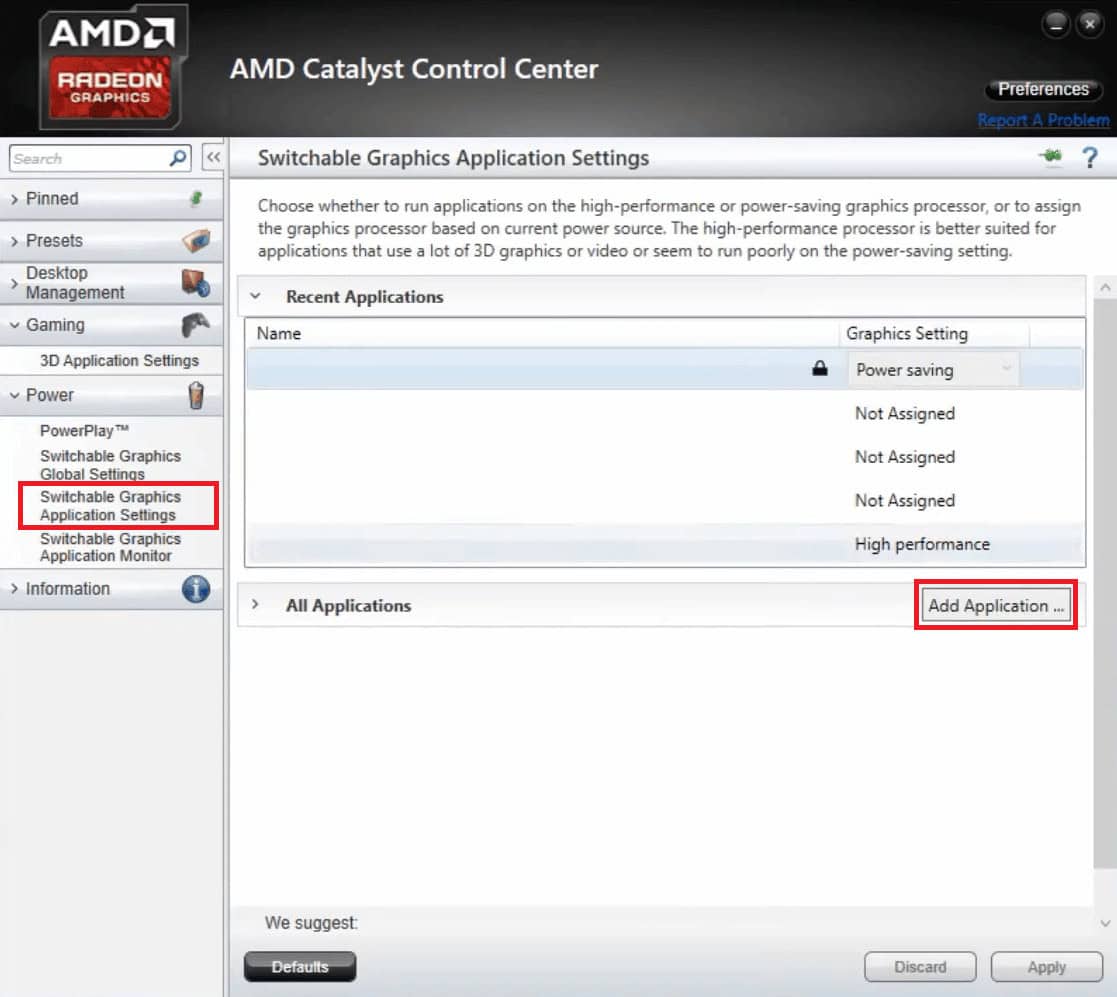Click the green pin icon beside Pinned

196,199
